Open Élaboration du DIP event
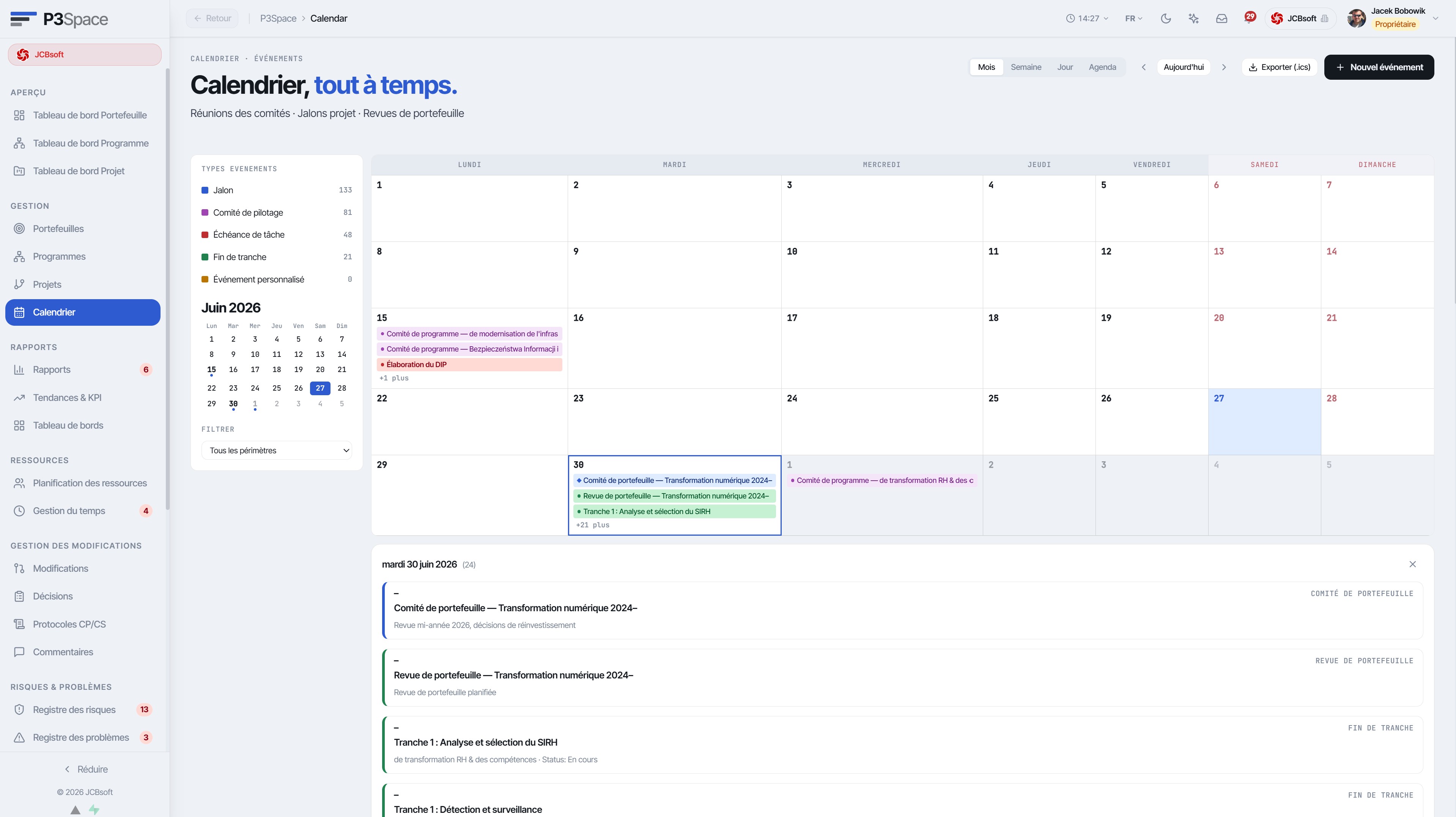This screenshot has width=1456, height=817. tap(469, 365)
